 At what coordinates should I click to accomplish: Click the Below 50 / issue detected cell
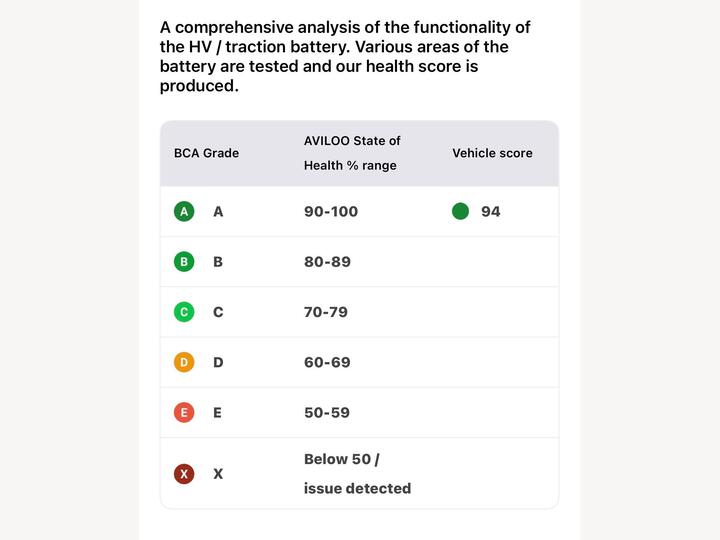[357, 474]
